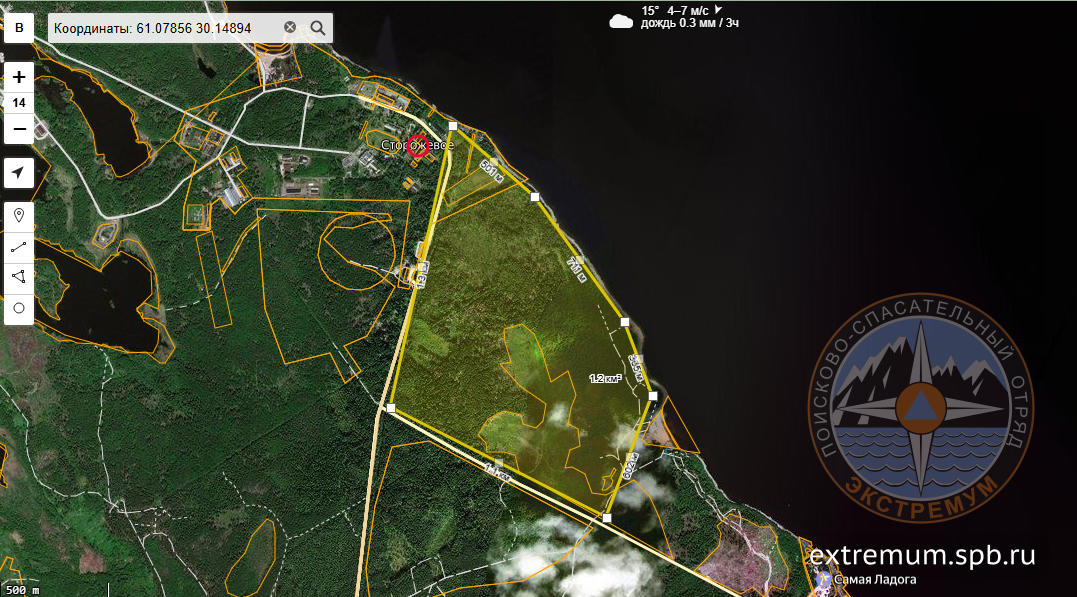
Task: Open the map layer switcher "B" button
Action: click(x=19, y=29)
